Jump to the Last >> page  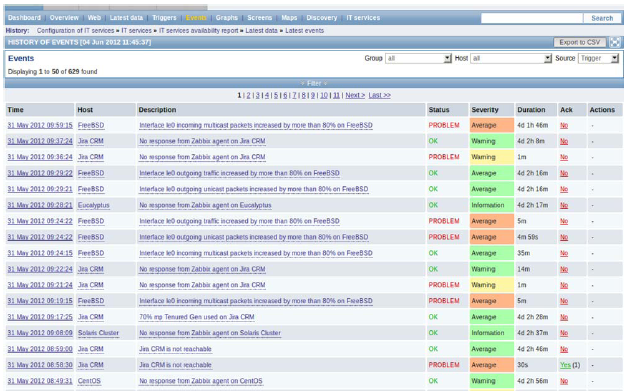pyautogui.click(x=379, y=95)
